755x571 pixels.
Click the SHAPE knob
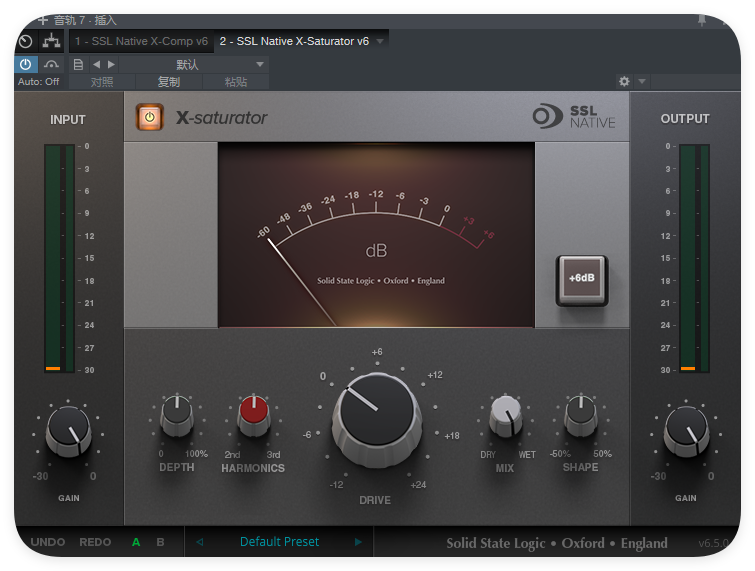[x=581, y=415]
